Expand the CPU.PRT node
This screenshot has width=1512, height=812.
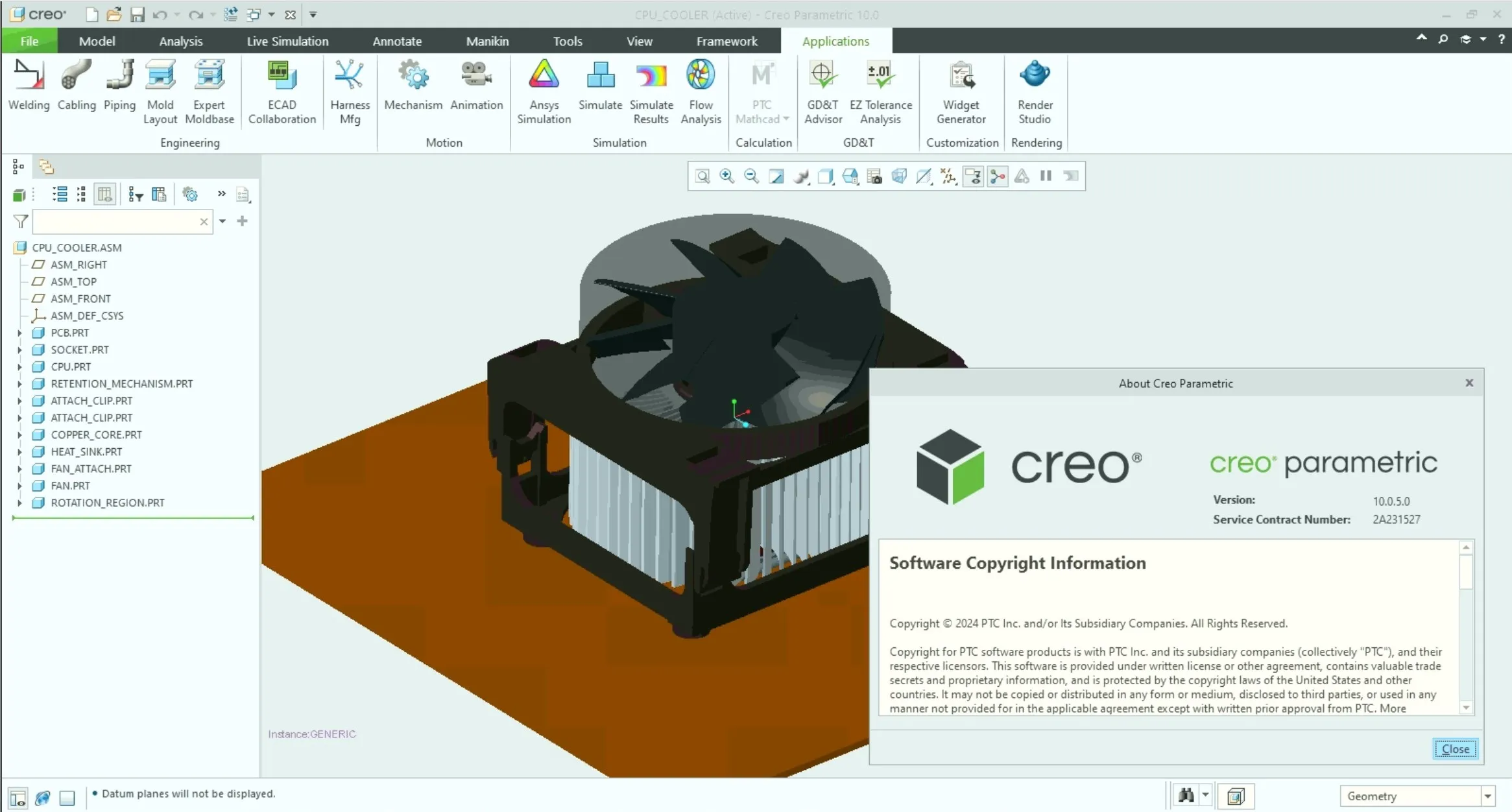(x=19, y=366)
